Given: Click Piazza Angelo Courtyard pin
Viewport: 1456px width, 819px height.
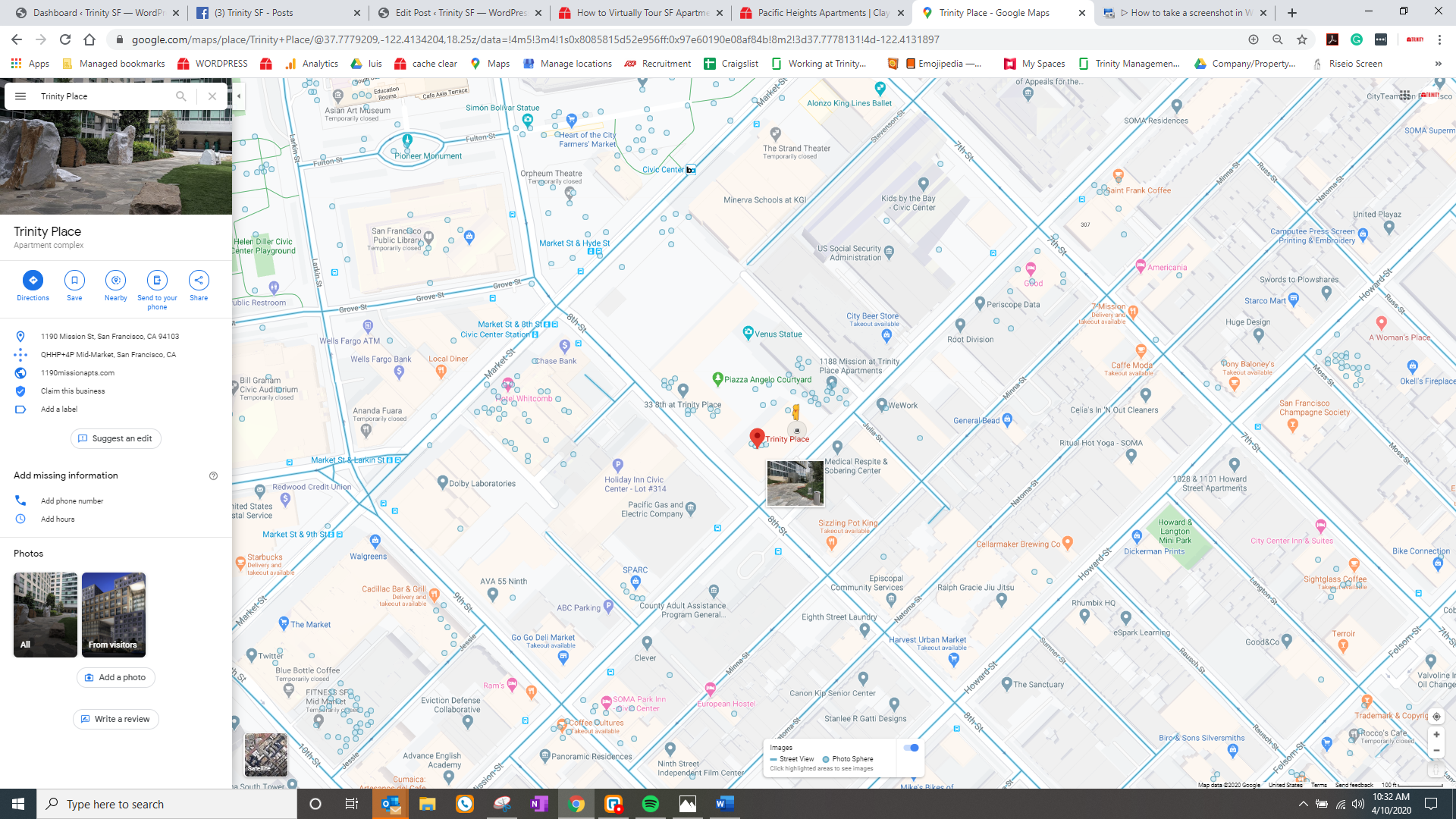Looking at the screenshot, I should pos(717,378).
